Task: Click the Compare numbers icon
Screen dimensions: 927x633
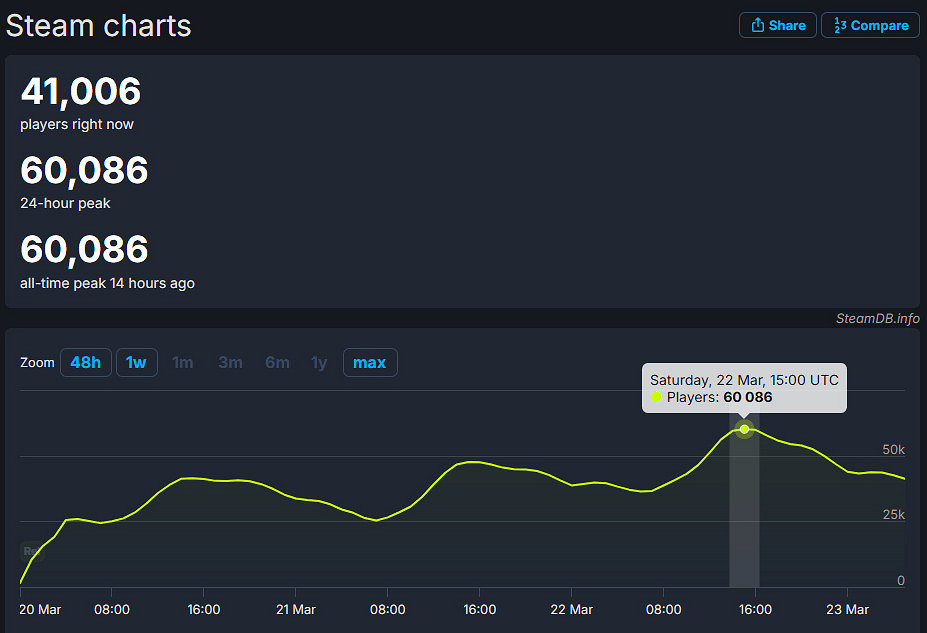Action: [x=841, y=25]
